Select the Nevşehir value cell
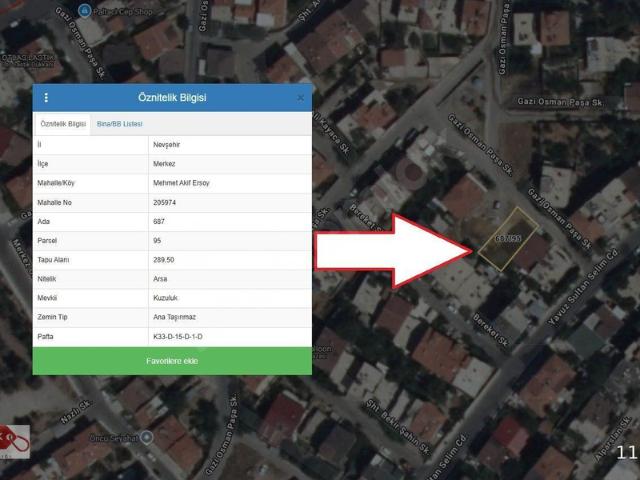The image size is (640, 480). (167, 145)
